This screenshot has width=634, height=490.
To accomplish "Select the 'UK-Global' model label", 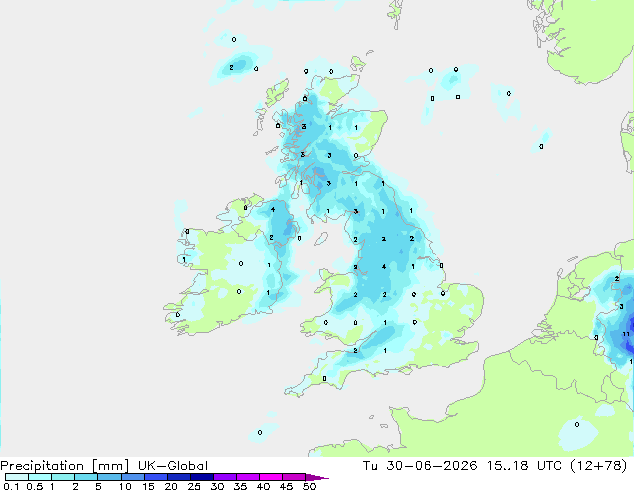I will click(x=173, y=466).
